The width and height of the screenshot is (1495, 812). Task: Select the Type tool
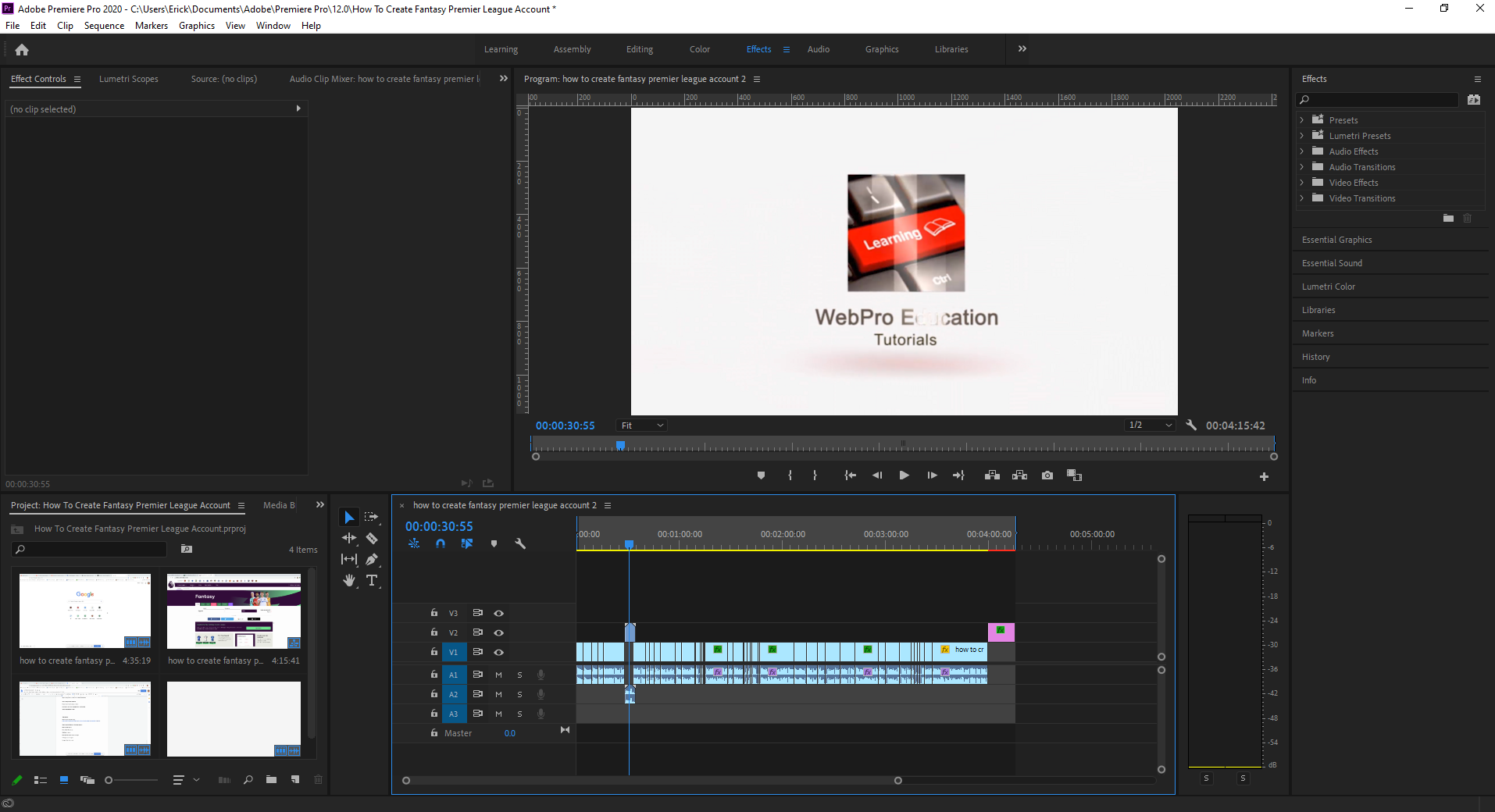point(372,580)
